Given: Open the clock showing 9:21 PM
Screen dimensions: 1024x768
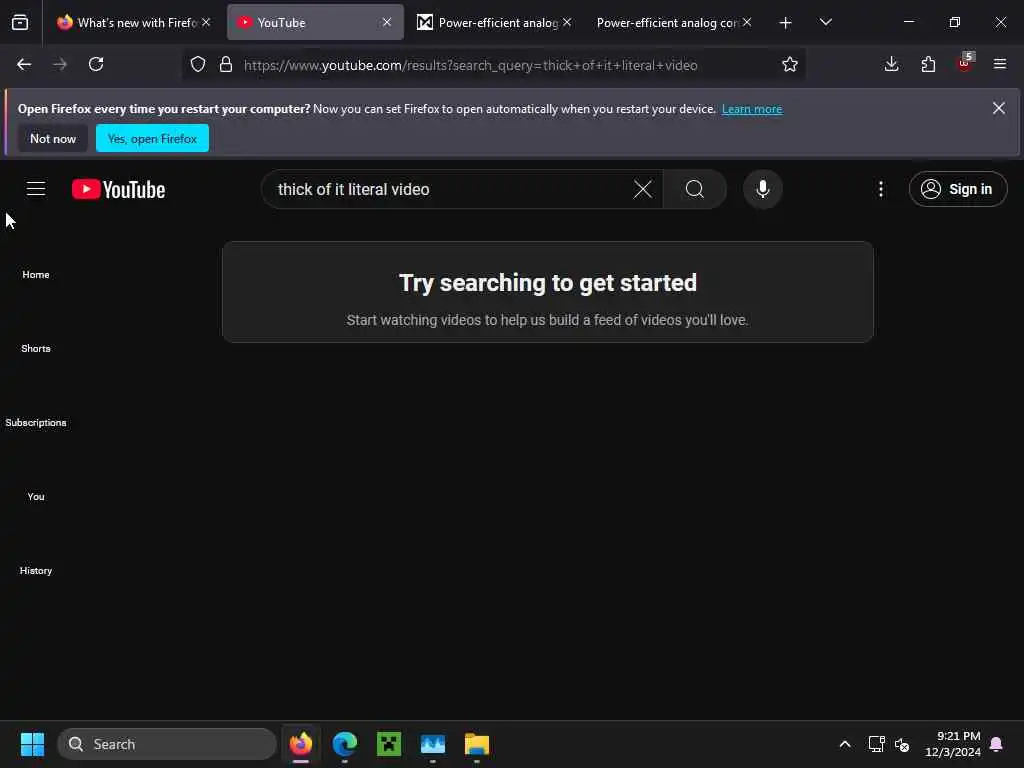Looking at the screenshot, I should [x=953, y=744].
